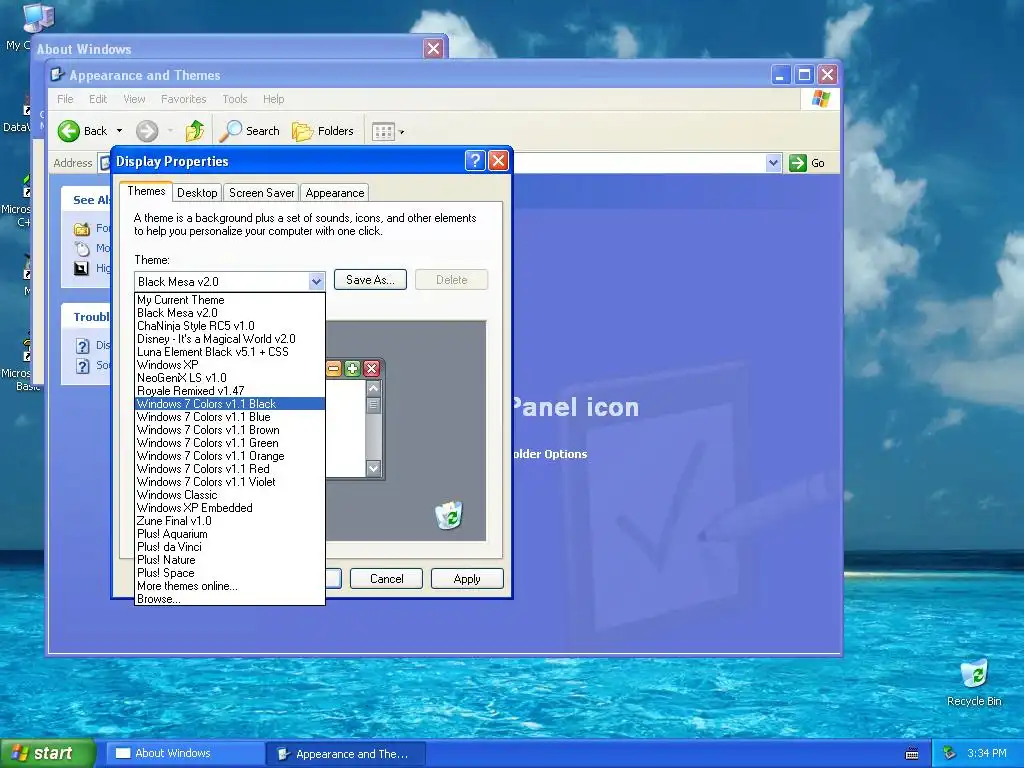1024x768 pixels.
Task: Click the system tray icon beside clock
Action: pos(949,753)
